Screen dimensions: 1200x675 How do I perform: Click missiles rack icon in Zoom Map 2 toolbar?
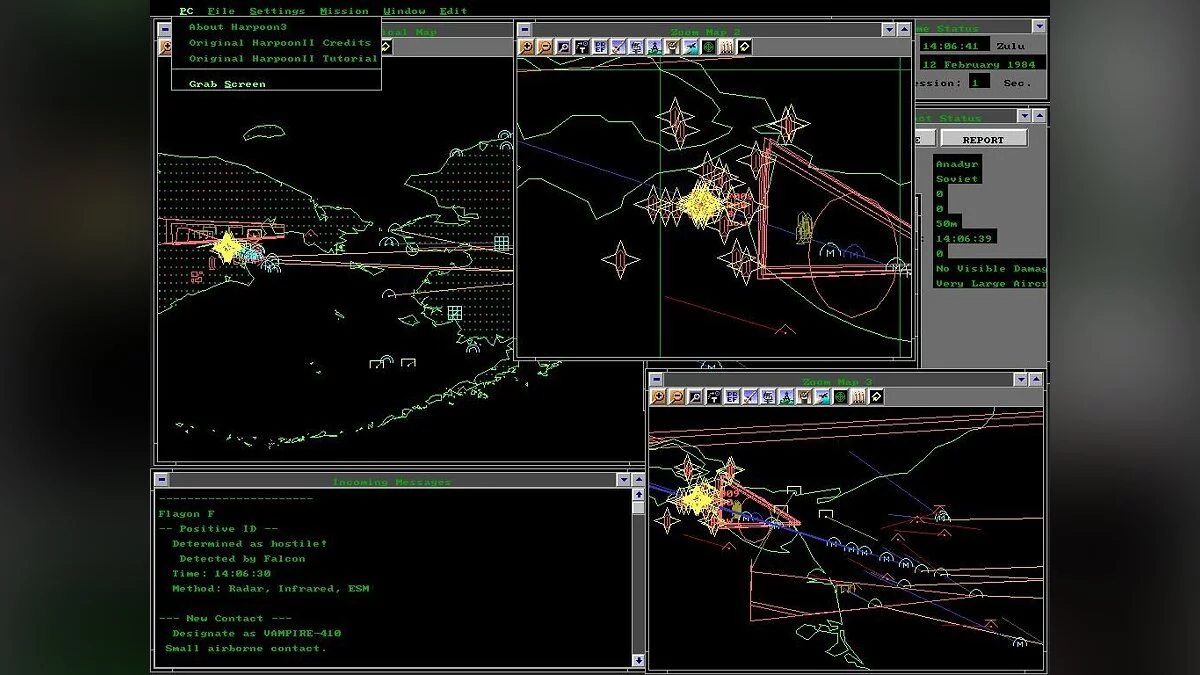tap(728, 47)
